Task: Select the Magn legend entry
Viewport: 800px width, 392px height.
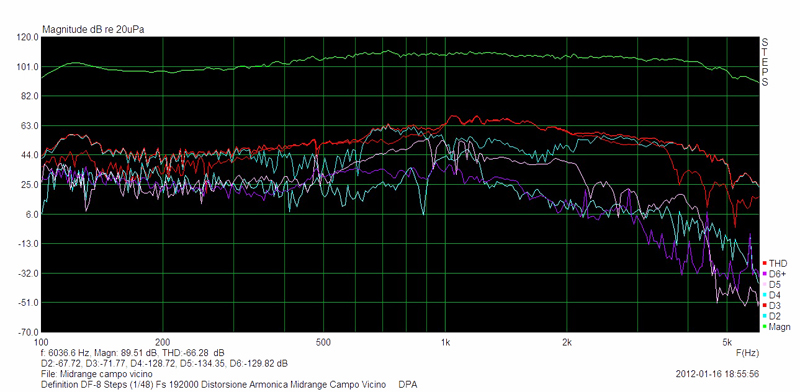Action: coord(777,327)
